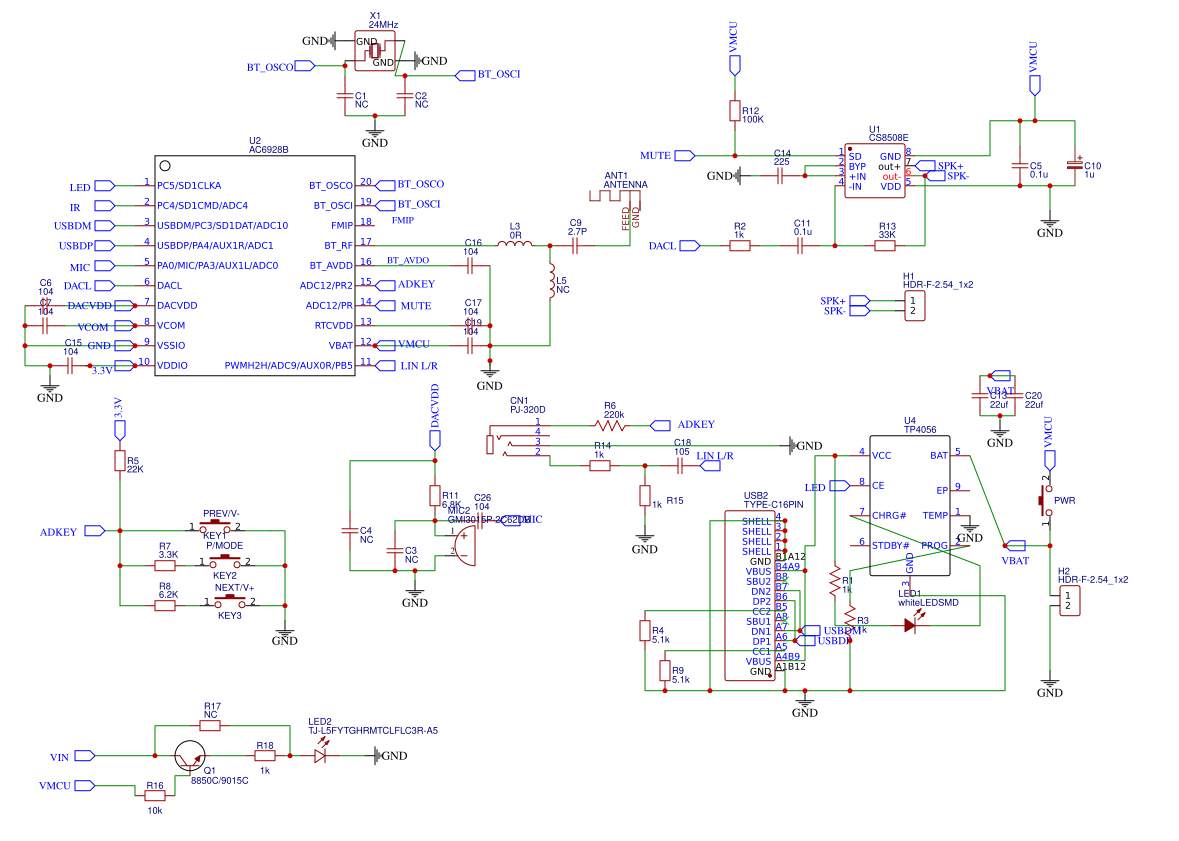Click the 'TP4056' part name text
Viewport: 1179px width, 841px height.
920,430
